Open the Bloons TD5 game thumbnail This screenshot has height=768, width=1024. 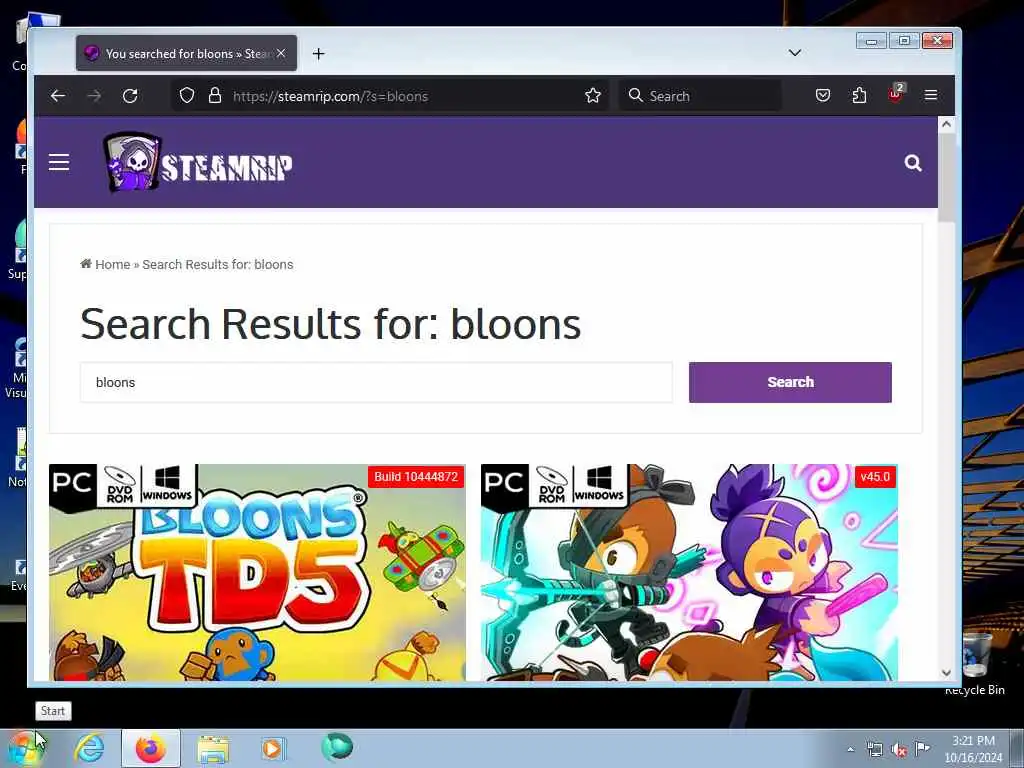coord(257,573)
